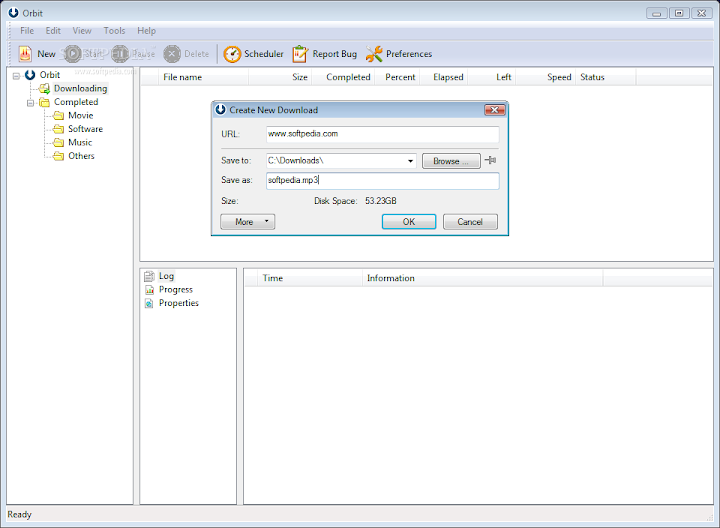Close the Create New Download dialog
Image resolution: width=720 pixels, height=528 pixels.
point(494,110)
